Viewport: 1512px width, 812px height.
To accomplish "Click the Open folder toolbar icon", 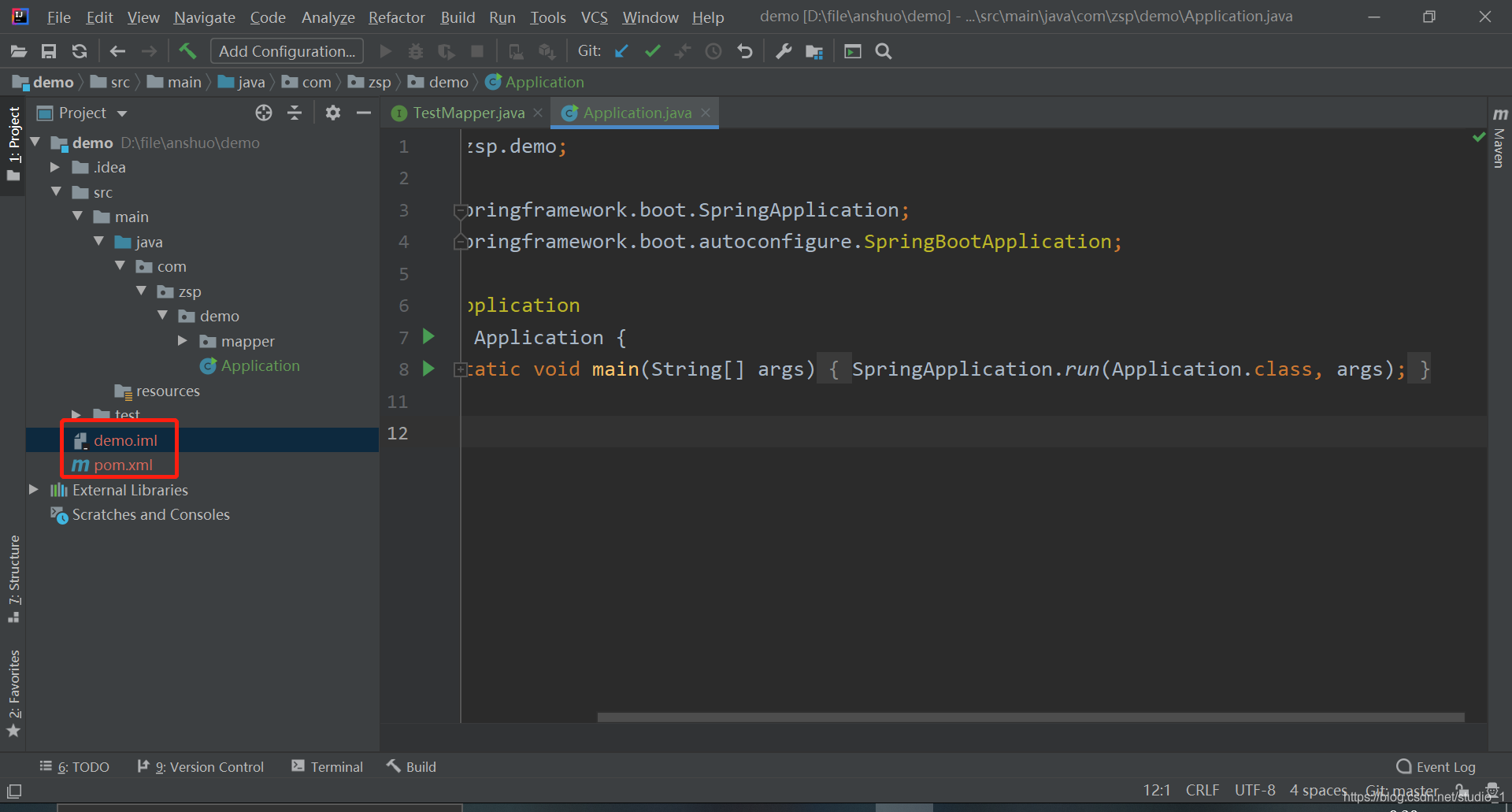I will point(19,51).
